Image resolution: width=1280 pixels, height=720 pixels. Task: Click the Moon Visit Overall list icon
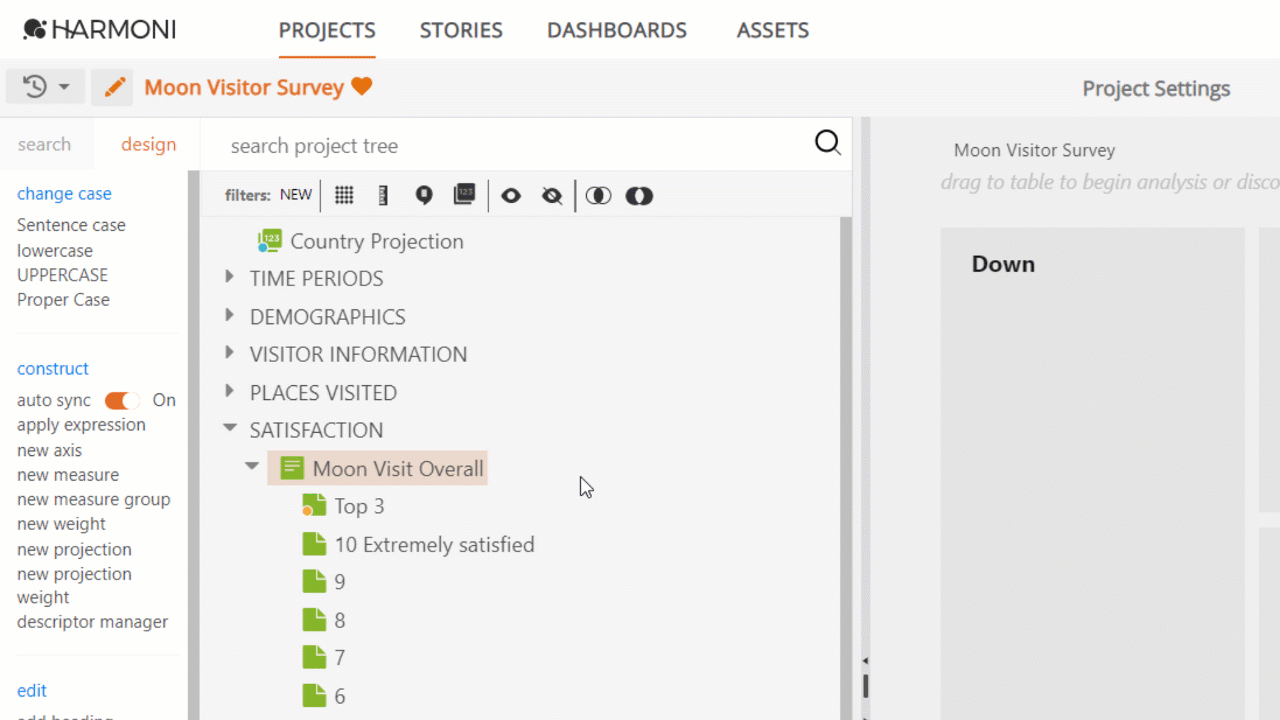(292, 468)
